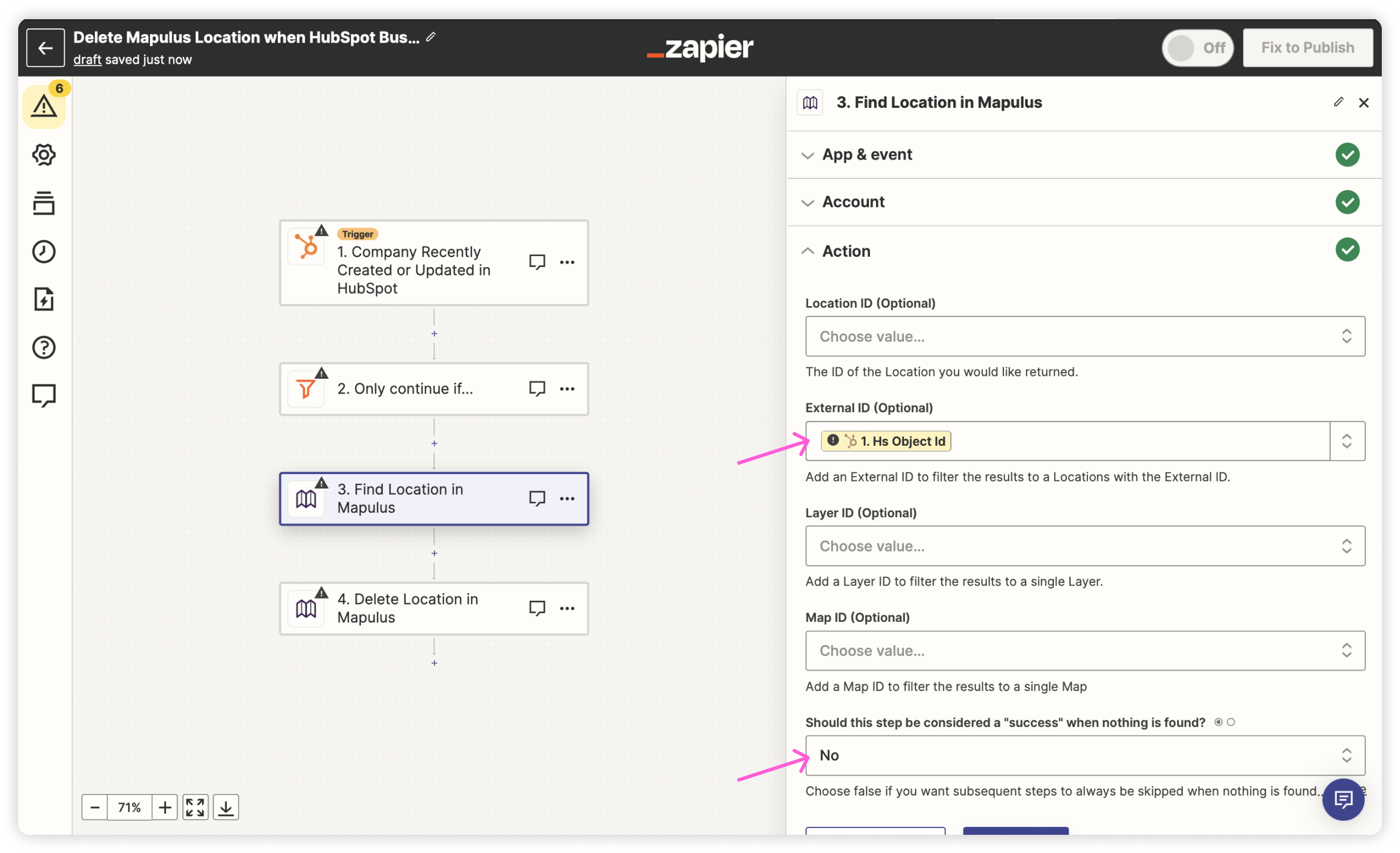This screenshot has width=1400, height=853.
Task: Expand the App & event section
Action: pos(1084,154)
